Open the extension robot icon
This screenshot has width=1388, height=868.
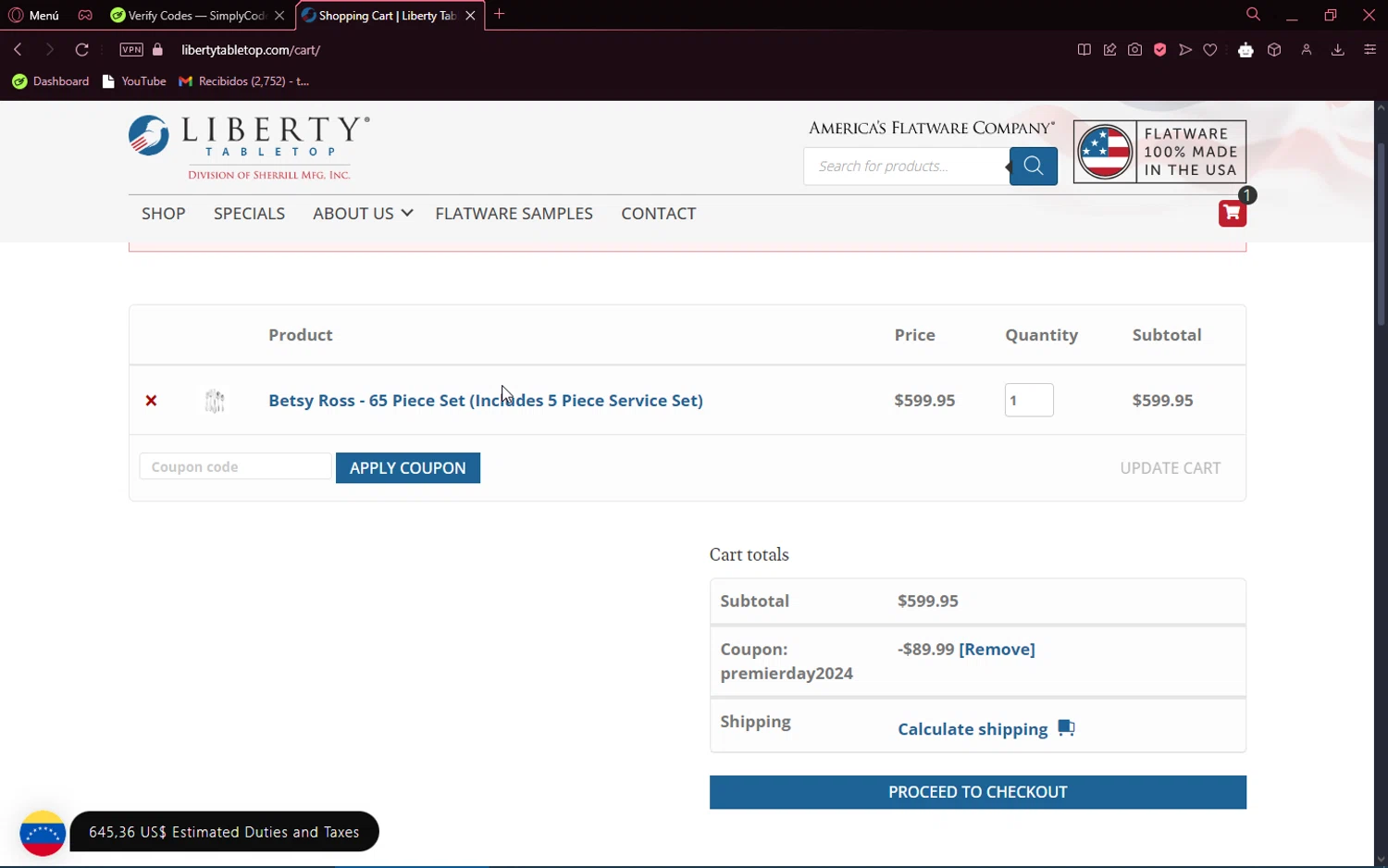1245,50
